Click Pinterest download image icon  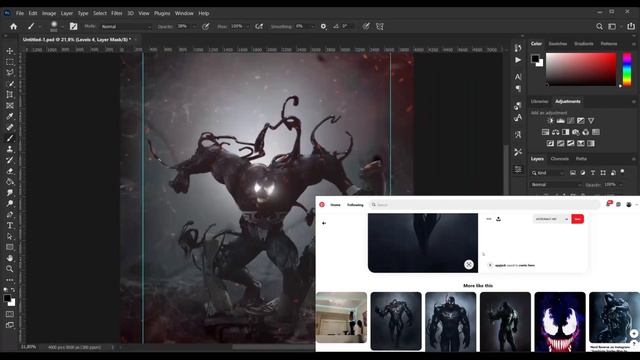pos(498,219)
